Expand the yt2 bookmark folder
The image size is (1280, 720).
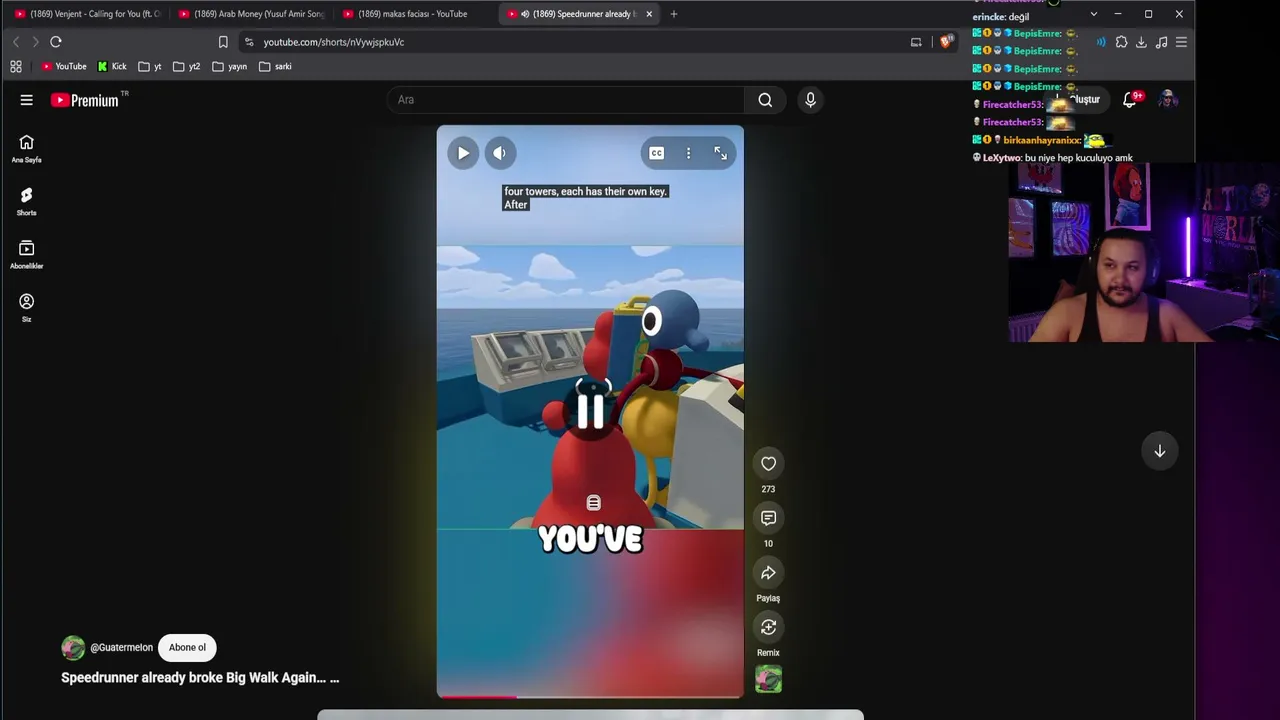[187, 67]
